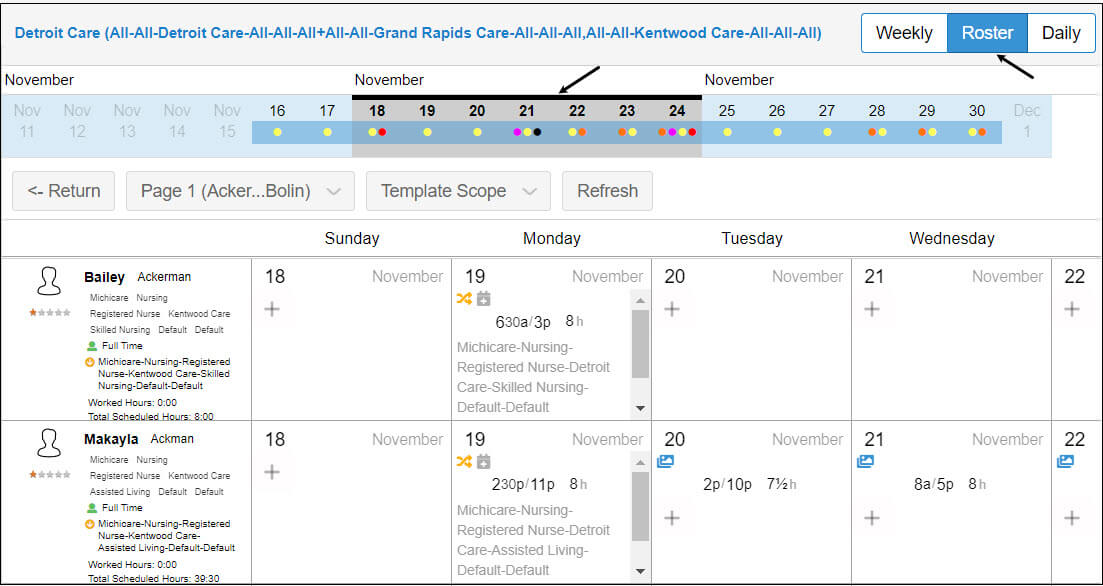Click image icon on Makayla's Wednesday 21 cell
1103x586 pixels.
click(865, 461)
